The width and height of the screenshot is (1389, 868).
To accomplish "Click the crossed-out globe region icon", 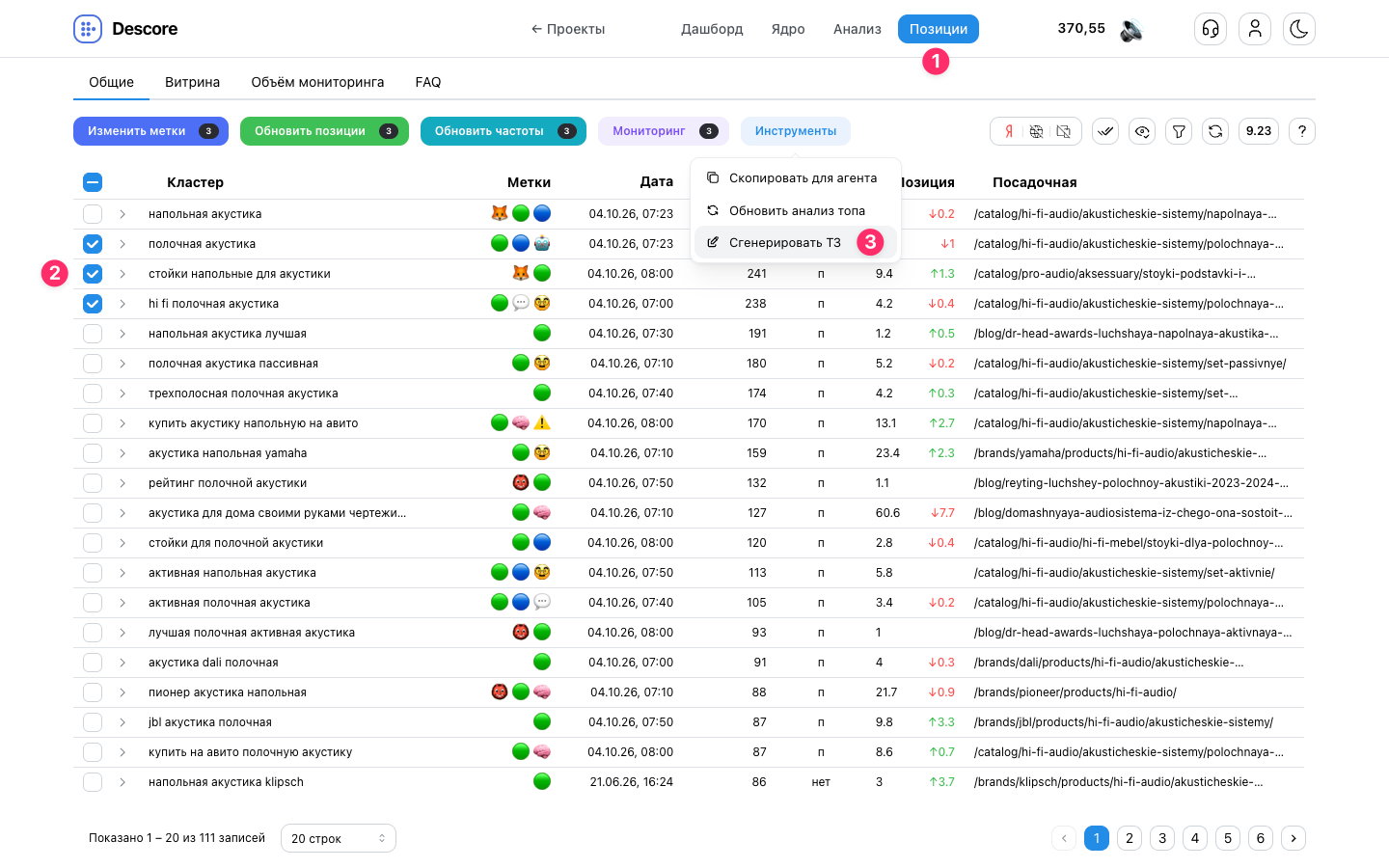I will pyautogui.click(x=1036, y=131).
